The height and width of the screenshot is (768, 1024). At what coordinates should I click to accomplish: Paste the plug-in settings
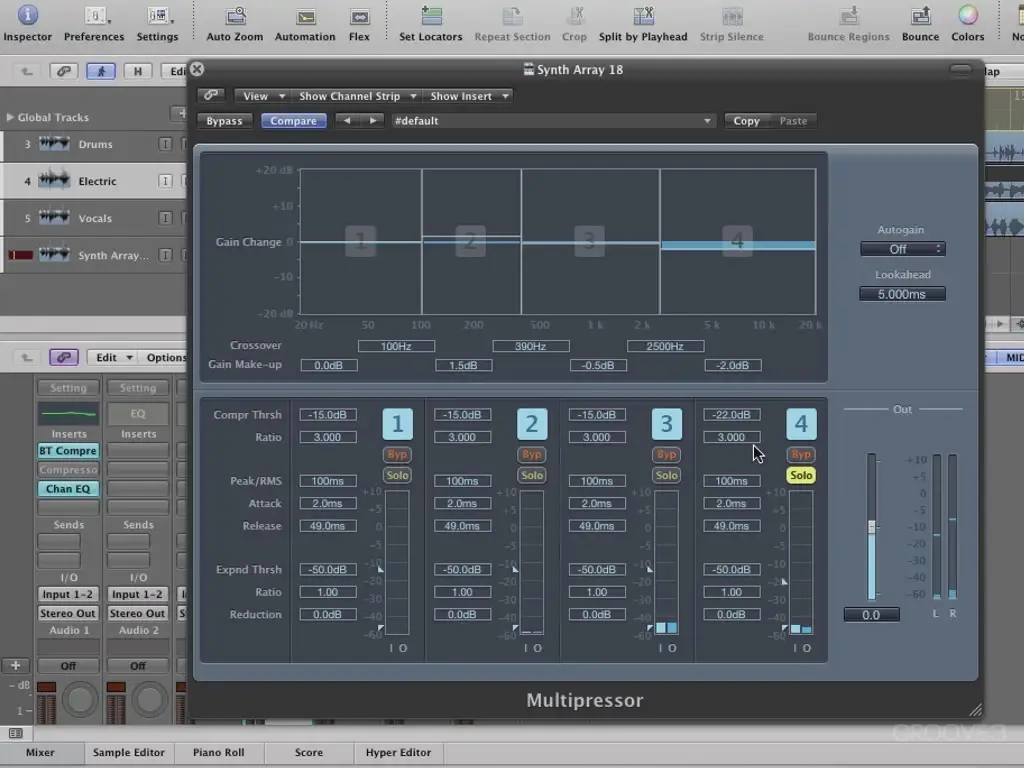[x=793, y=121]
